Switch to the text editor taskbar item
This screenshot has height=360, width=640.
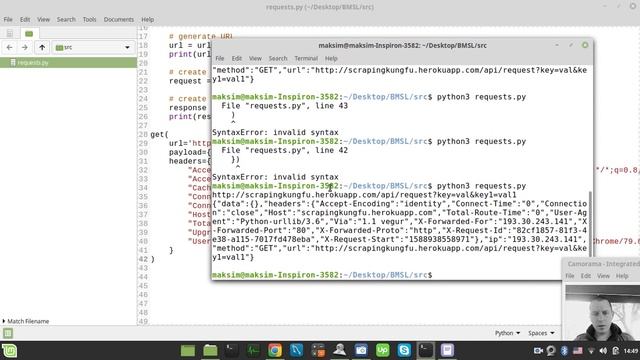coord(447,351)
